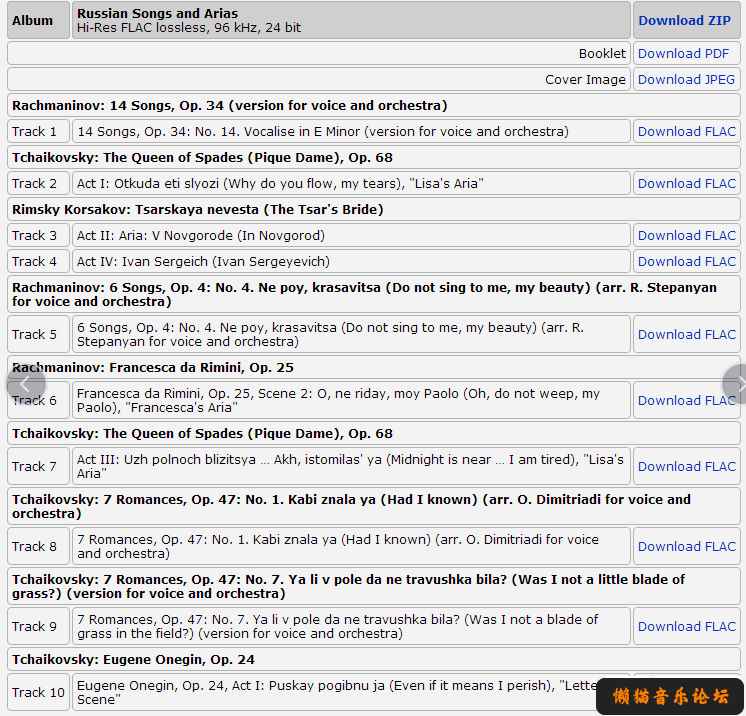The height and width of the screenshot is (716, 746).
Task: Click the 'Track 7' cell
Action: tap(38, 467)
